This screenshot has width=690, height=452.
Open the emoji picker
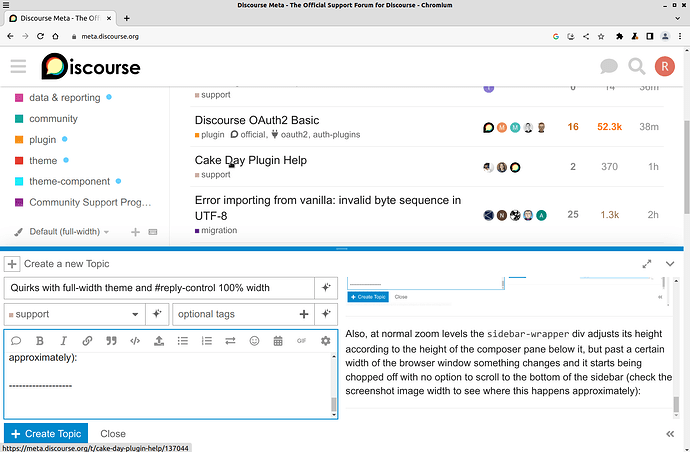point(254,341)
